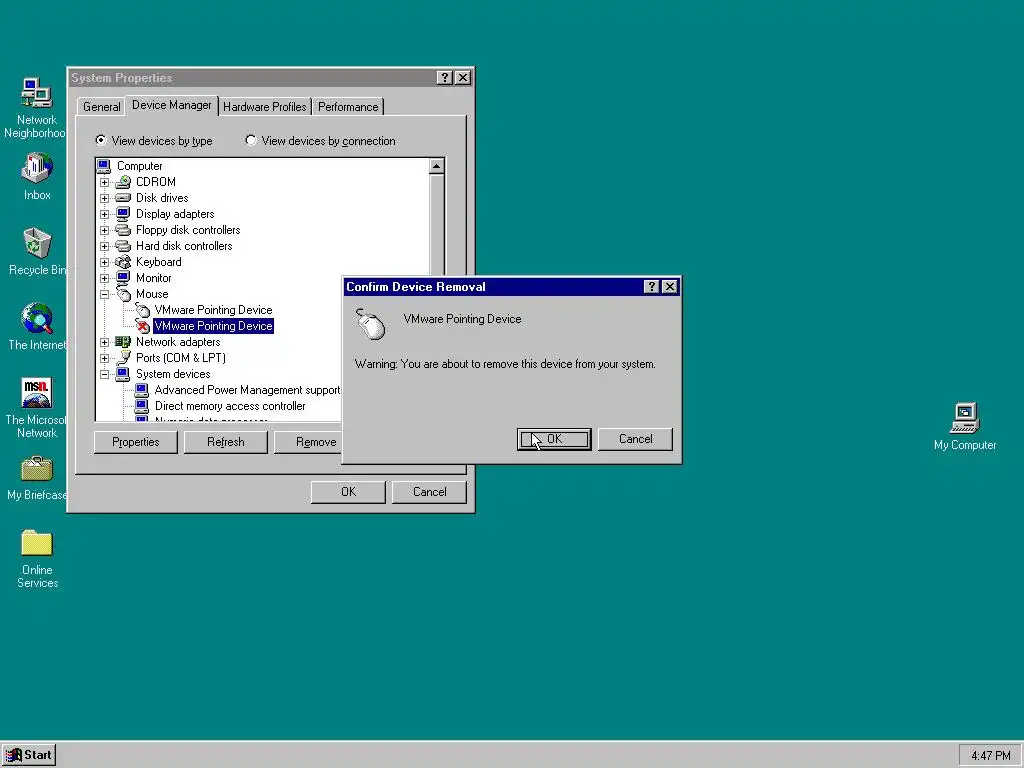This screenshot has width=1024, height=768.
Task: Expand the Display adapters tree node
Action: click(104, 214)
